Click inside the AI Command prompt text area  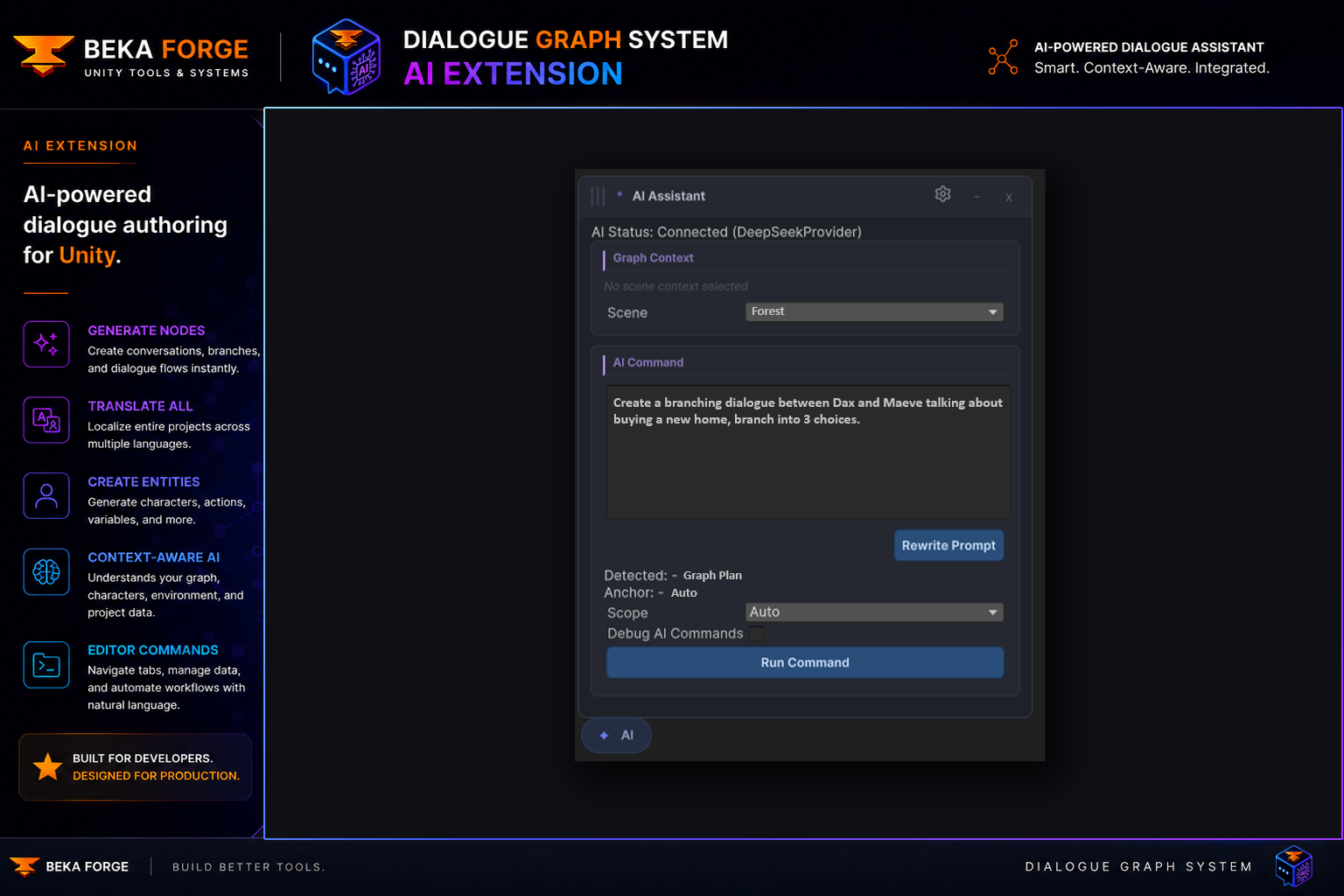point(808,451)
